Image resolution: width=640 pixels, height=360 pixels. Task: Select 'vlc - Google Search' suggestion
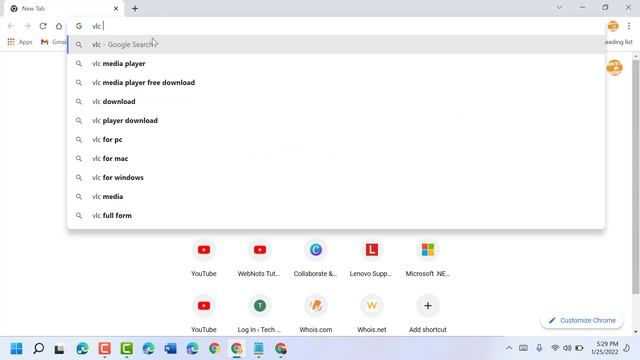[x=336, y=44]
